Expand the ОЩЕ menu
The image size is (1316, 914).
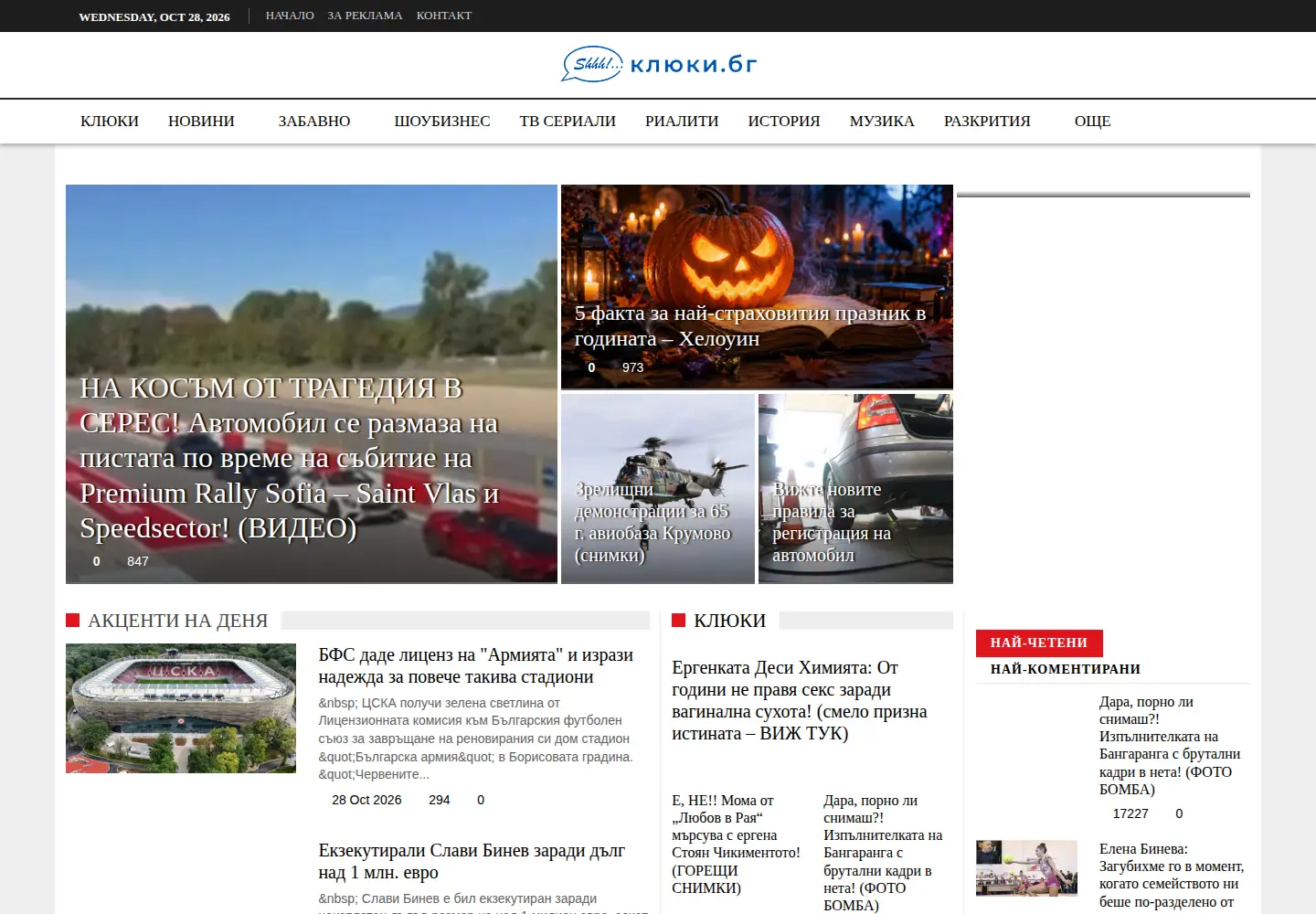click(x=1093, y=121)
